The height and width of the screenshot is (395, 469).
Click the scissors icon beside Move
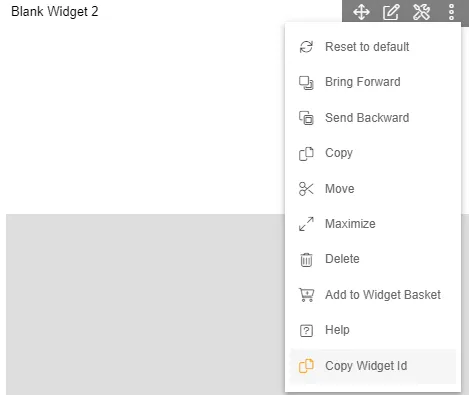click(x=306, y=189)
